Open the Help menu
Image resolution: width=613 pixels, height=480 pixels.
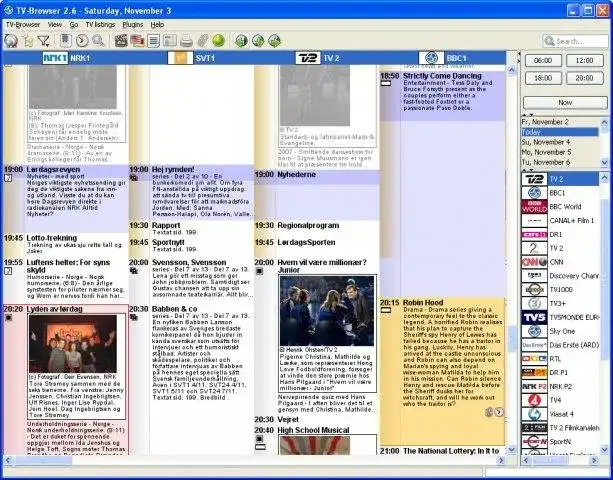click(157, 25)
